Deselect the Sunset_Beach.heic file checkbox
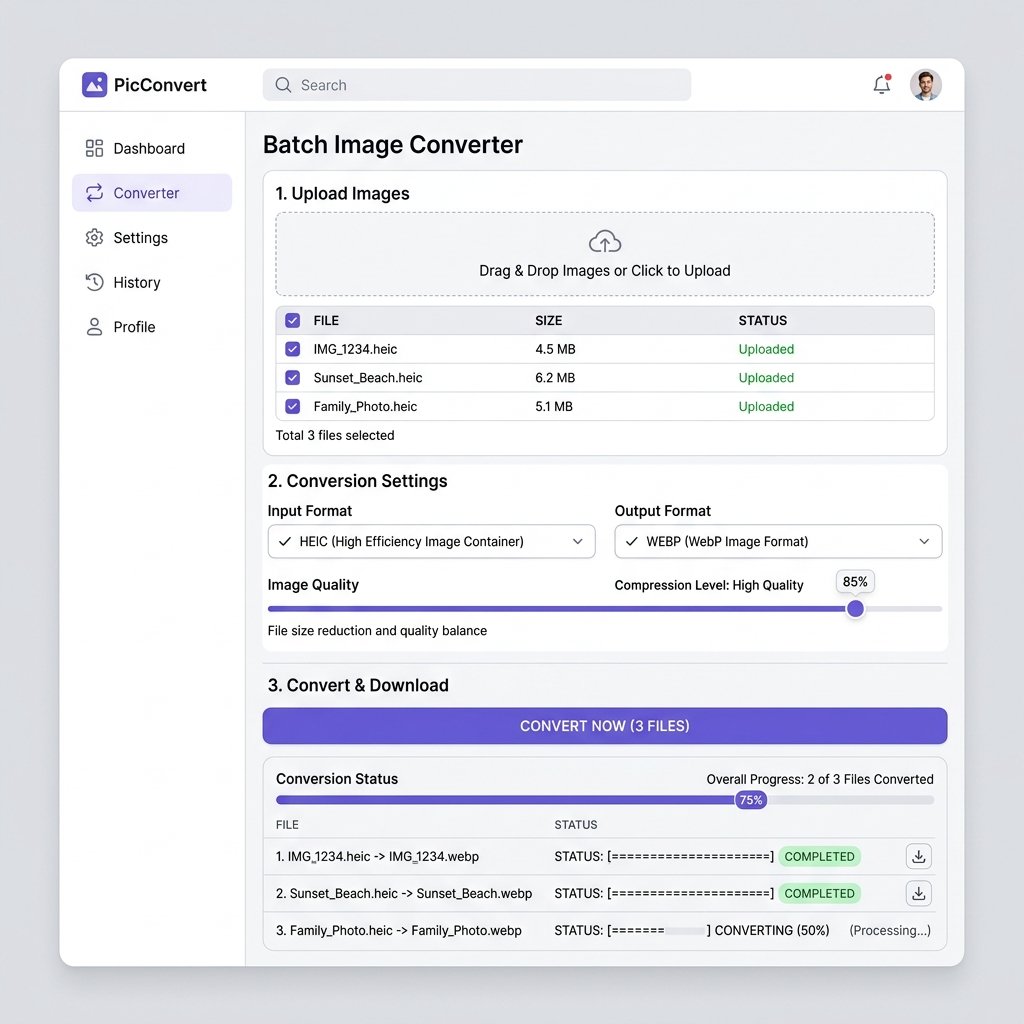The height and width of the screenshot is (1024, 1024). point(293,377)
